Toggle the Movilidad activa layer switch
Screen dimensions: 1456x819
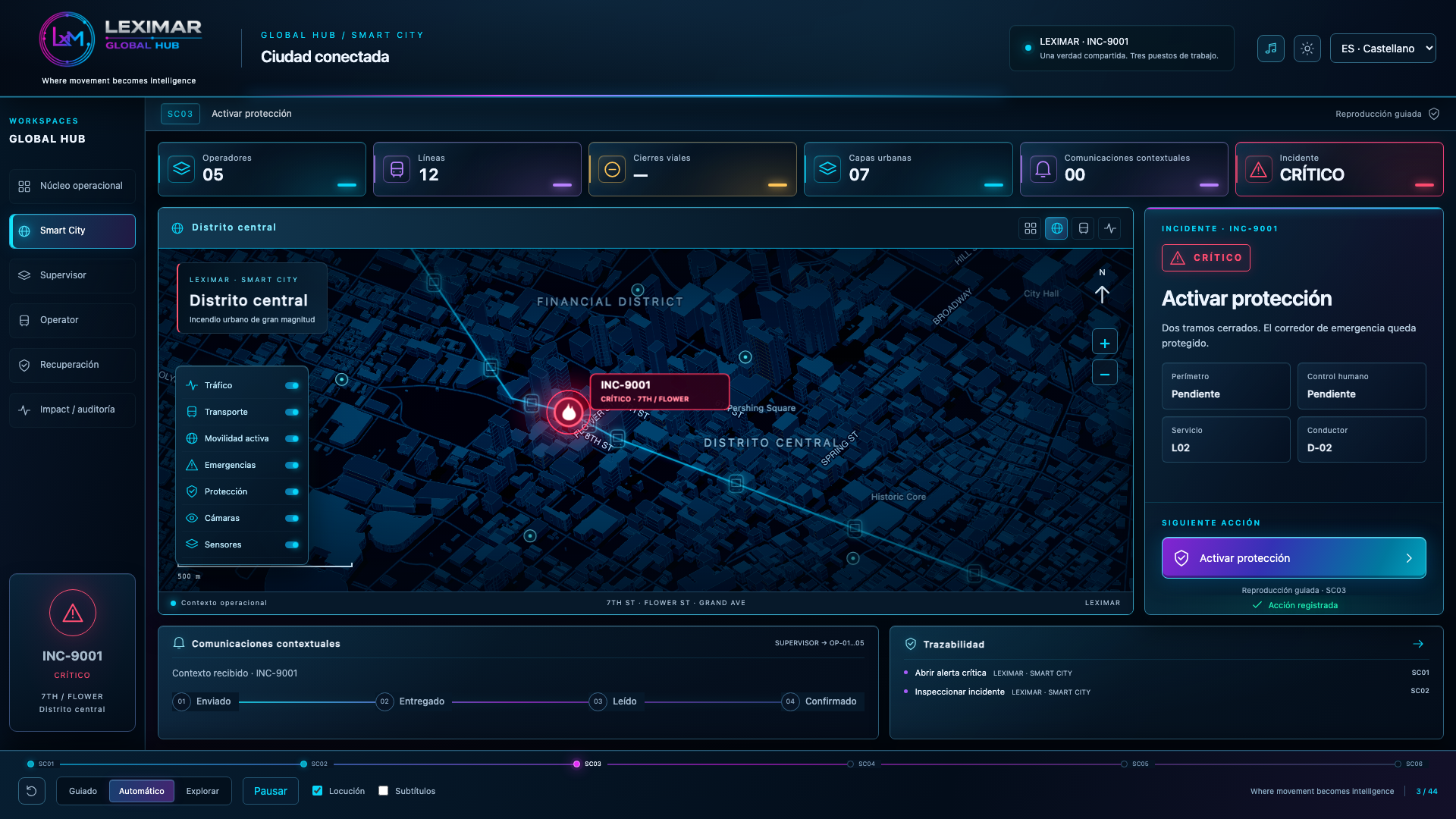(x=292, y=439)
